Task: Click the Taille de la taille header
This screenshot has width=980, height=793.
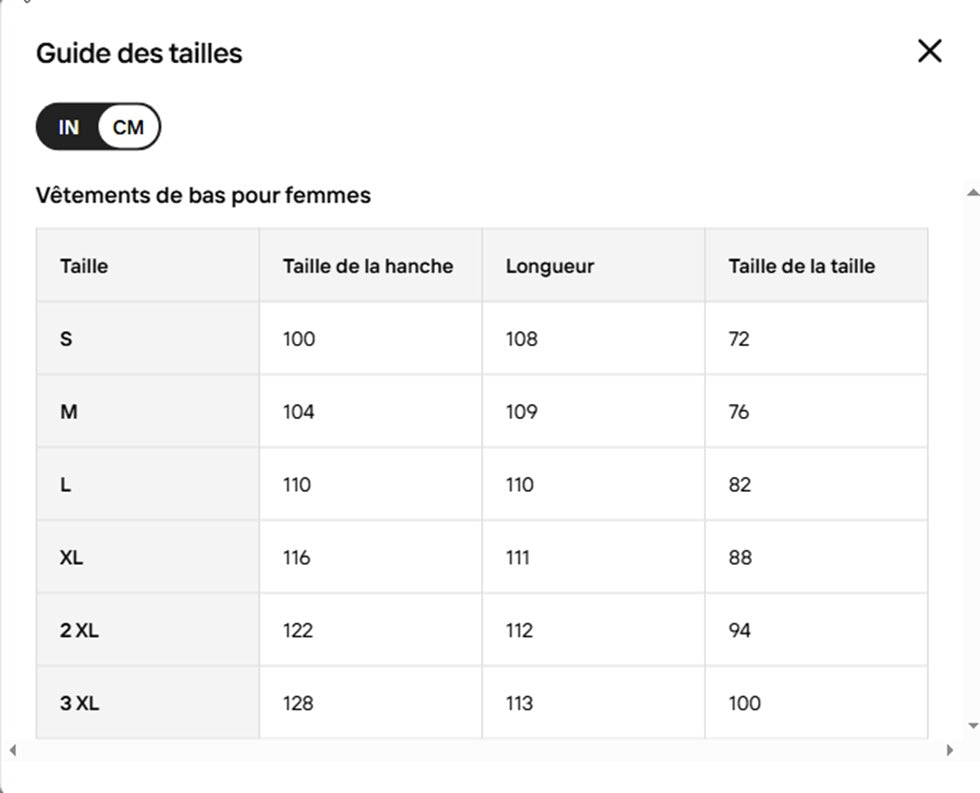Action: (801, 266)
